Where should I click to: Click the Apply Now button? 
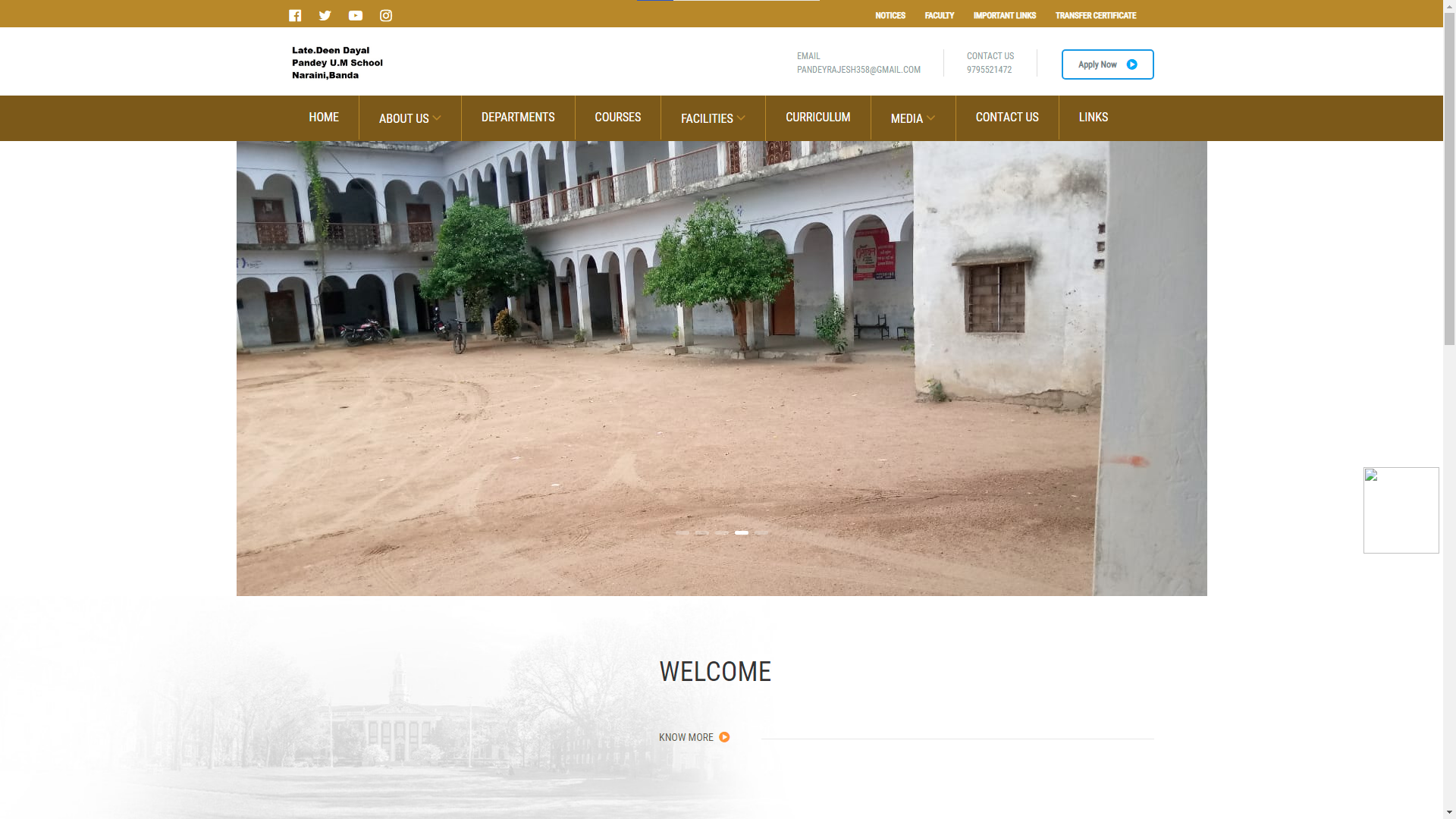[x=1107, y=64]
